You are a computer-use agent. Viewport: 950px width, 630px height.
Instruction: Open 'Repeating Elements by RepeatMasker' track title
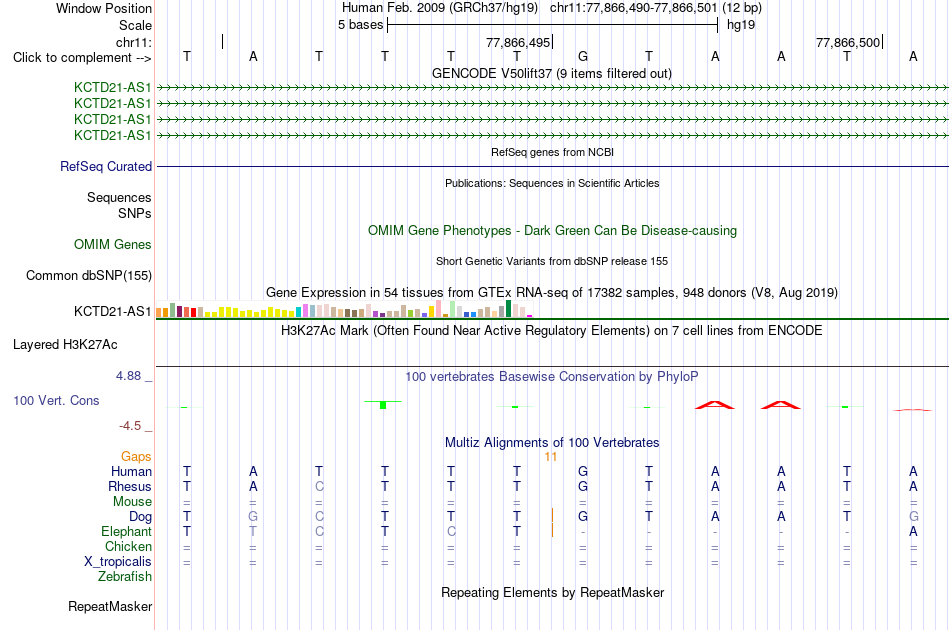coord(552,592)
